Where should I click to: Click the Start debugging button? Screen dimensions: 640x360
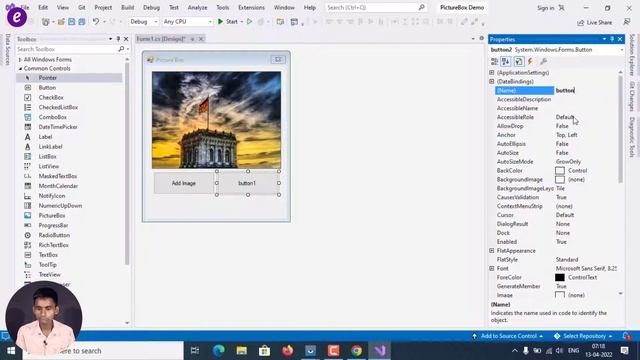pyautogui.click(x=228, y=21)
